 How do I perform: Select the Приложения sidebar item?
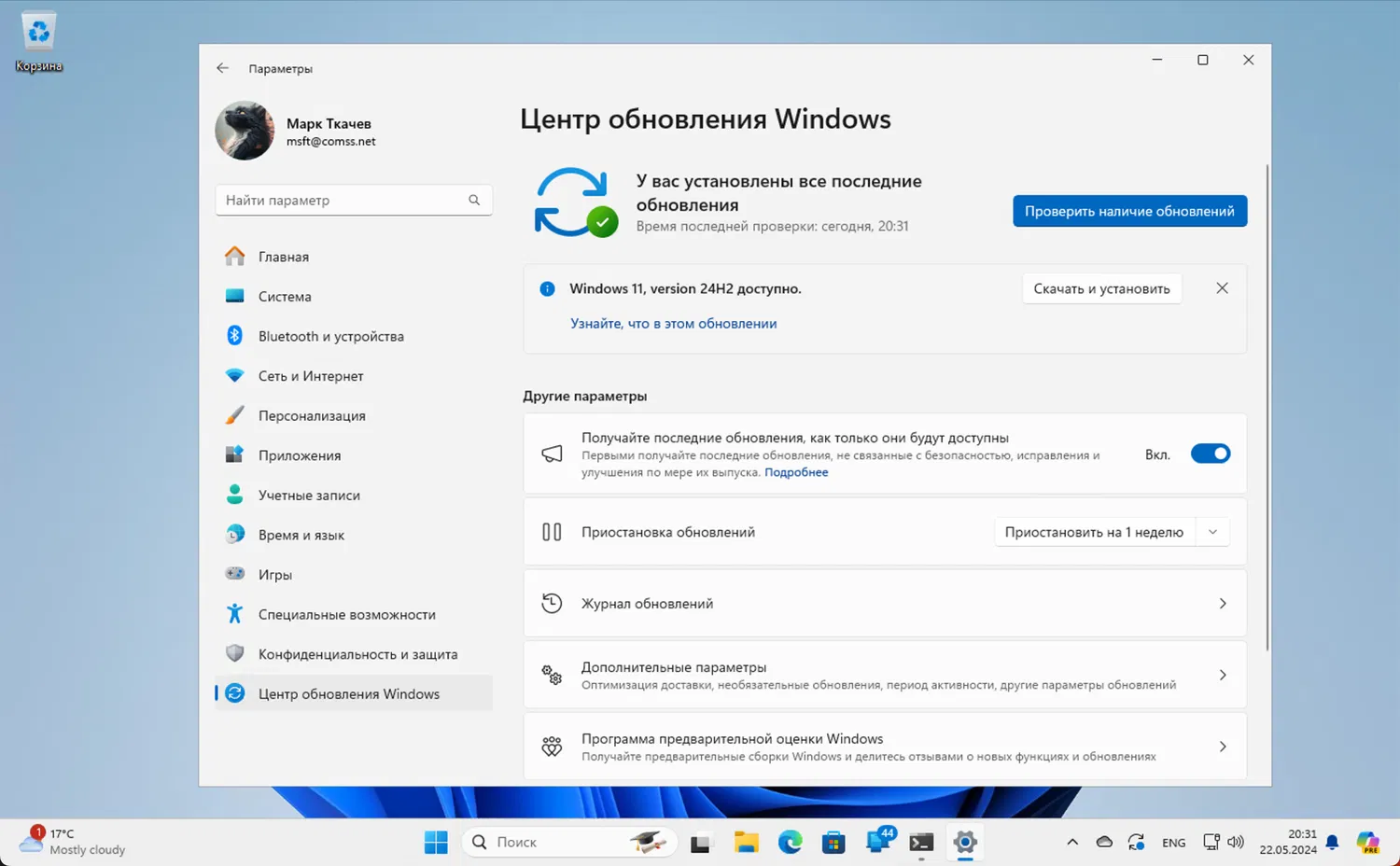click(x=354, y=455)
